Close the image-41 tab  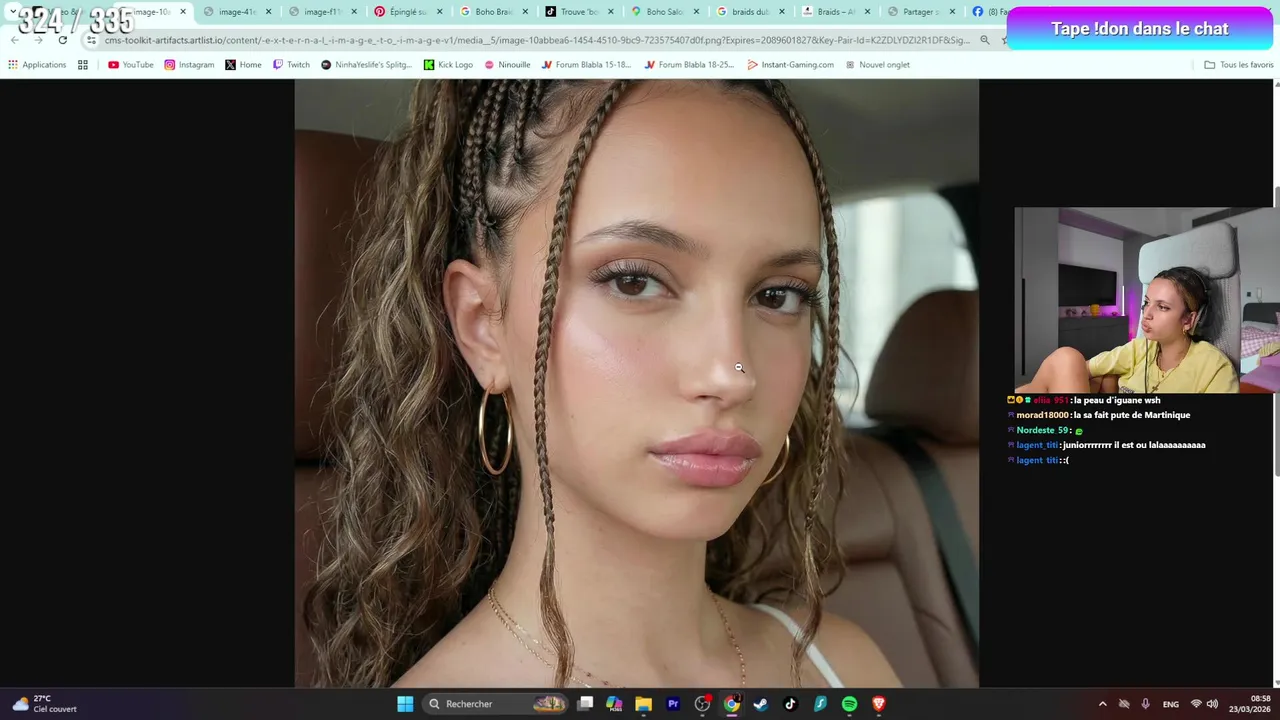click(268, 12)
